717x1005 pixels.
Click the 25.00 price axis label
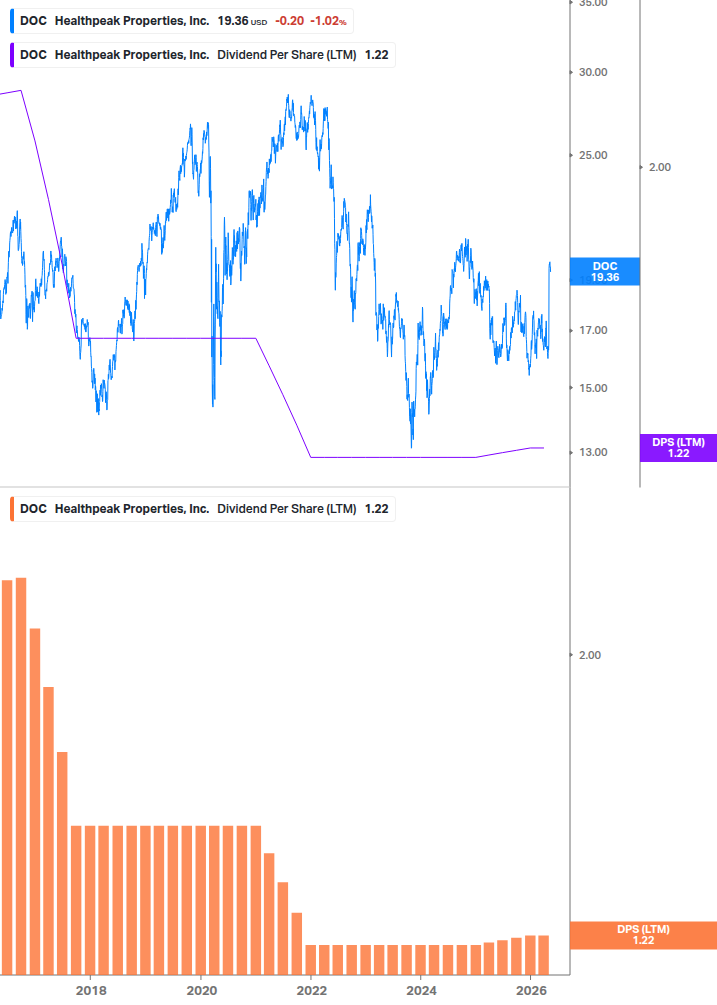[x=593, y=155]
